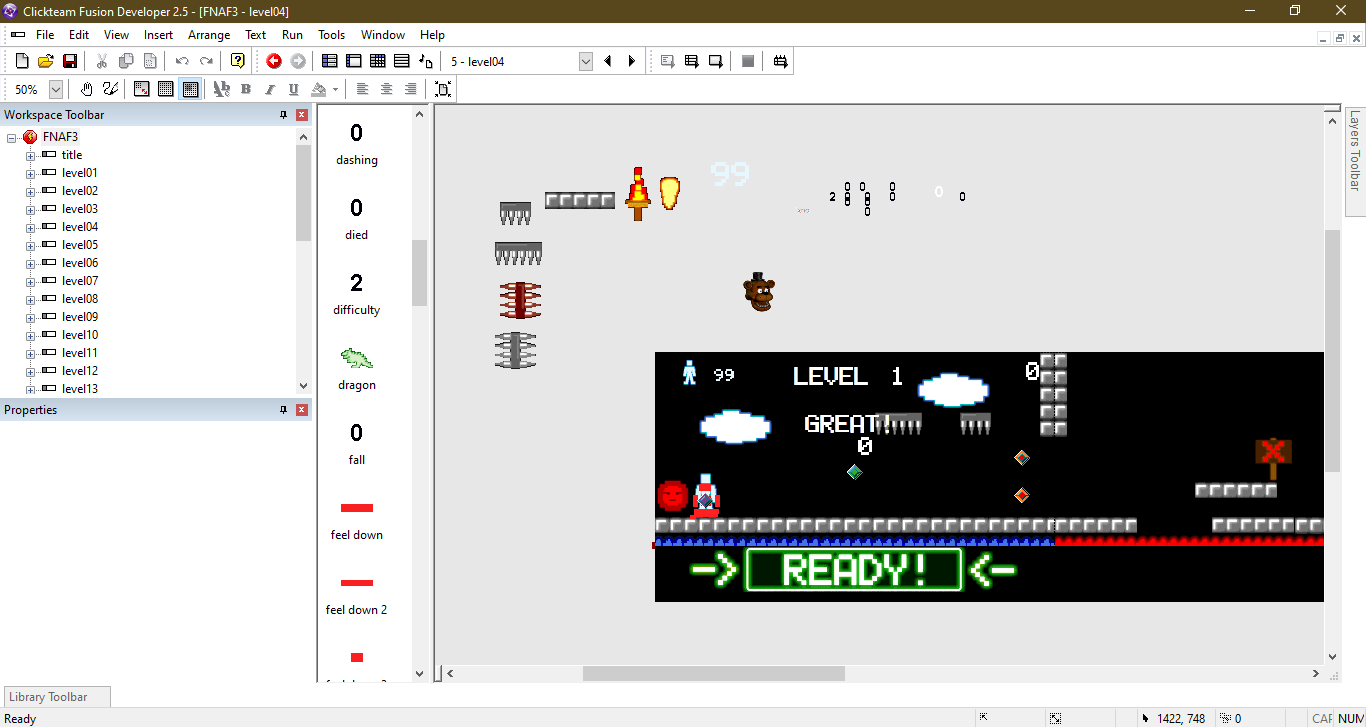
Task: Select the Paint mode tool
Action: tap(111, 89)
